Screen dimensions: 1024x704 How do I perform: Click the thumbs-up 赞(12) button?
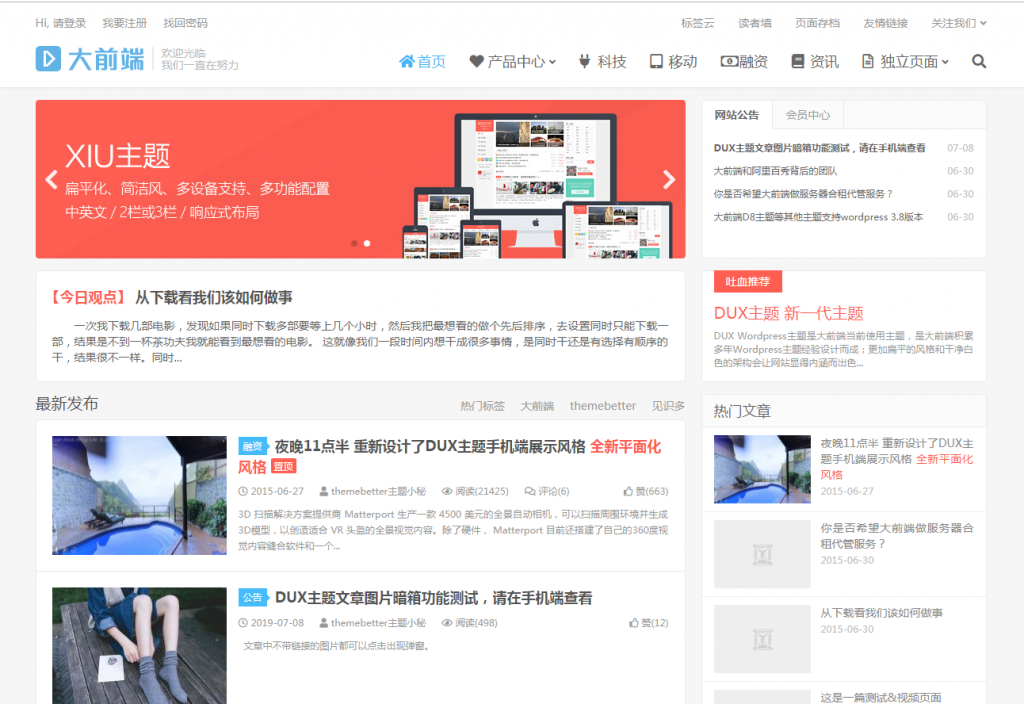coord(648,623)
